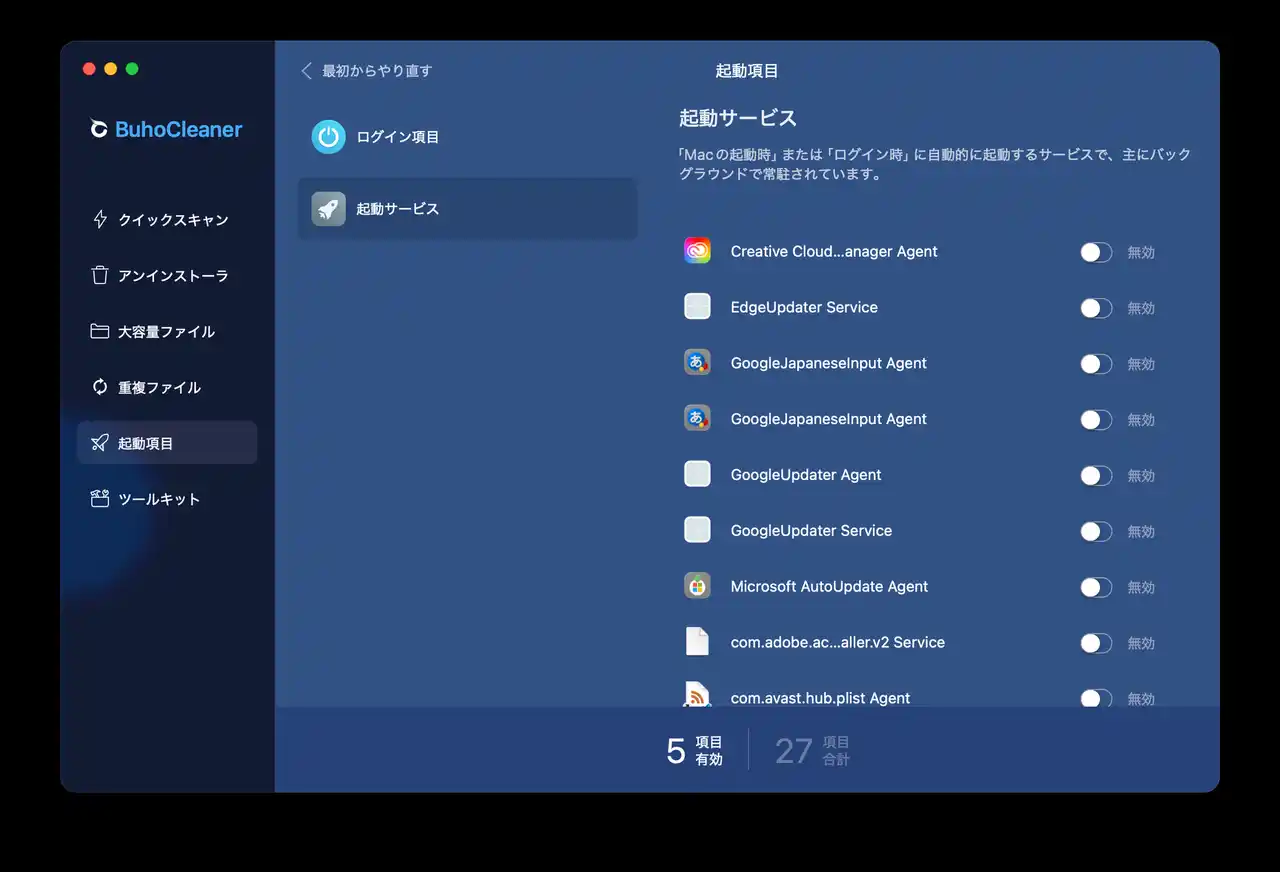This screenshot has width=1280, height=872.
Task: Toggle com.adobe.ac...aller.v2 Service switch
Action: click(x=1096, y=643)
